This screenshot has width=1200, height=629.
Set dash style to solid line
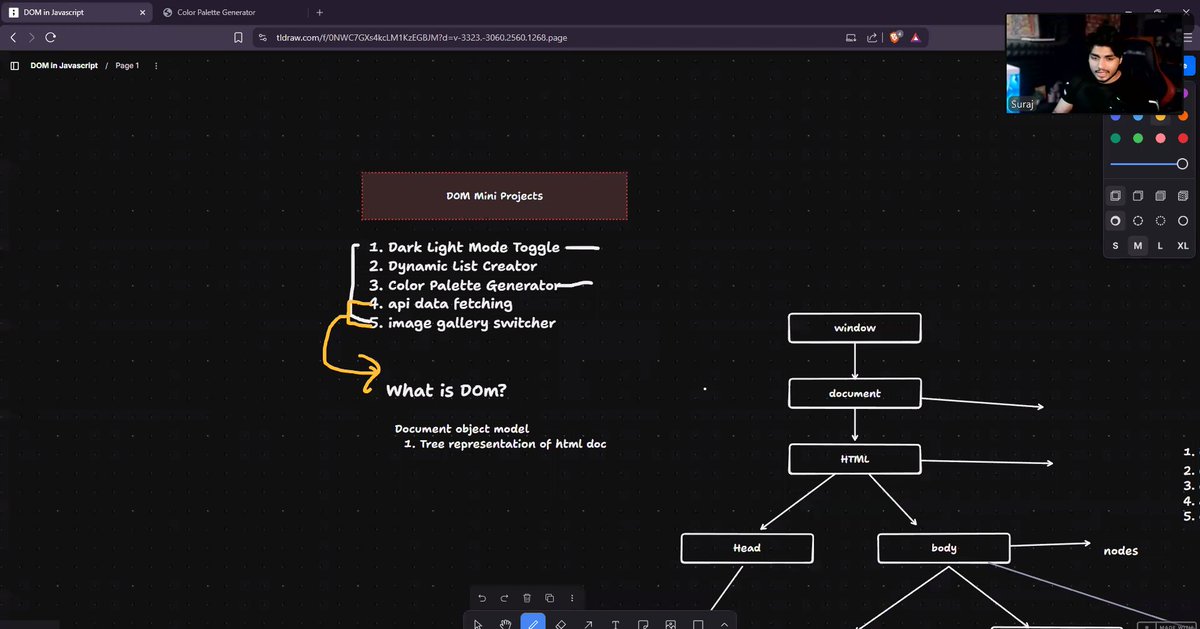click(x=1183, y=221)
